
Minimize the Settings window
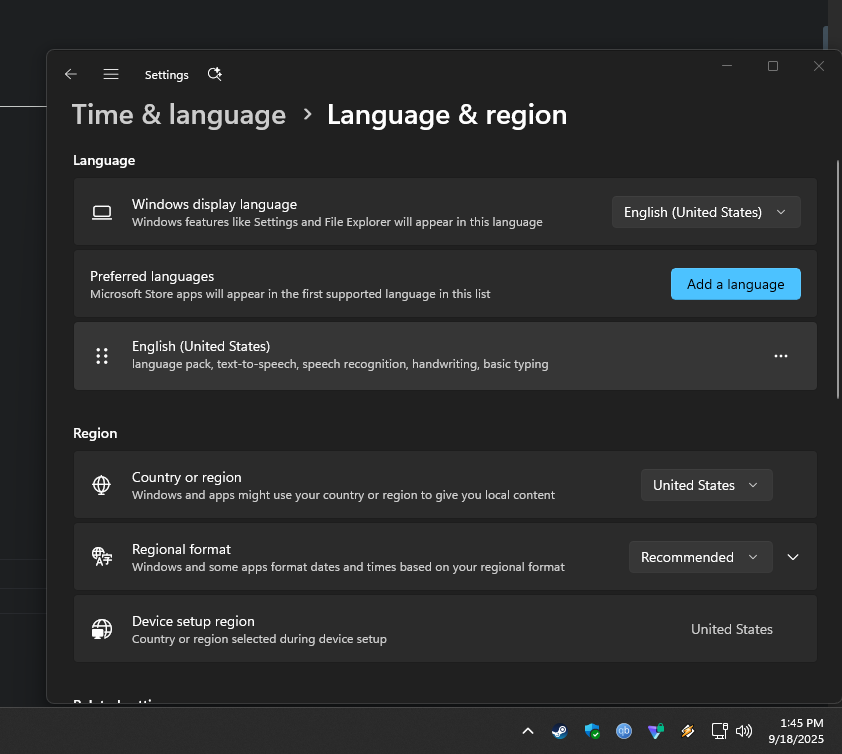click(727, 66)
